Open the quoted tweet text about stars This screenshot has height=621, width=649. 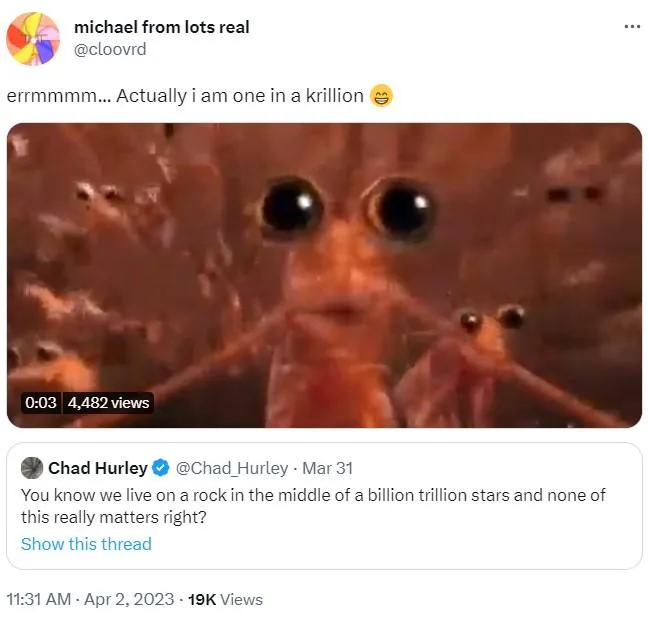point(313,506)
